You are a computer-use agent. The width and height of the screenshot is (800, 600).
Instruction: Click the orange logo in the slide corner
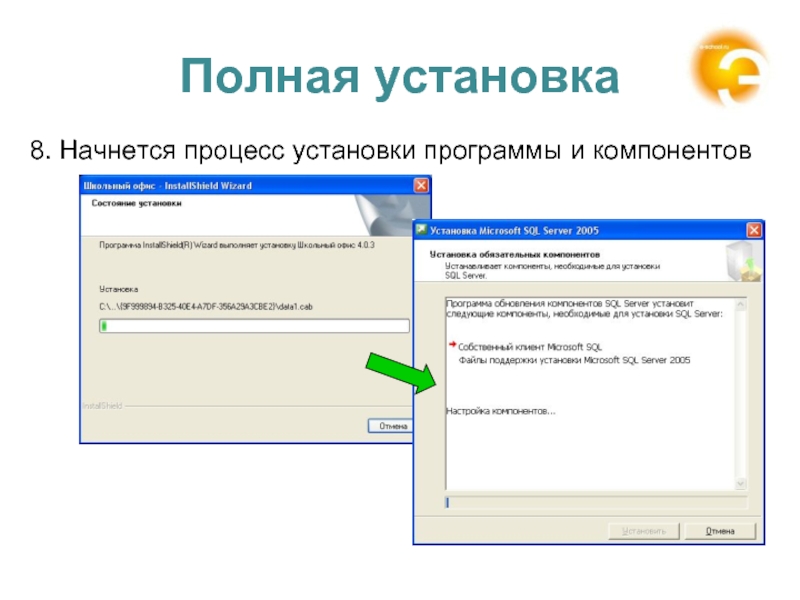point(730,67)
